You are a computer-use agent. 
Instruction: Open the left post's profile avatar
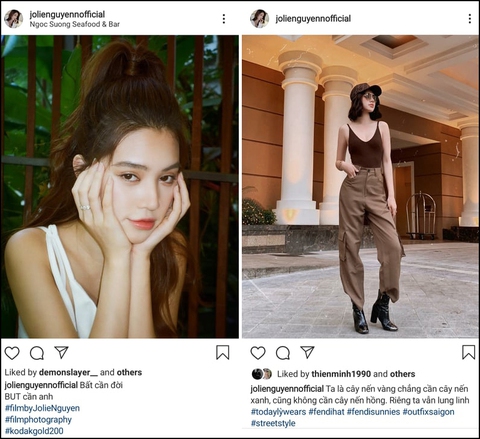(13, 19)
